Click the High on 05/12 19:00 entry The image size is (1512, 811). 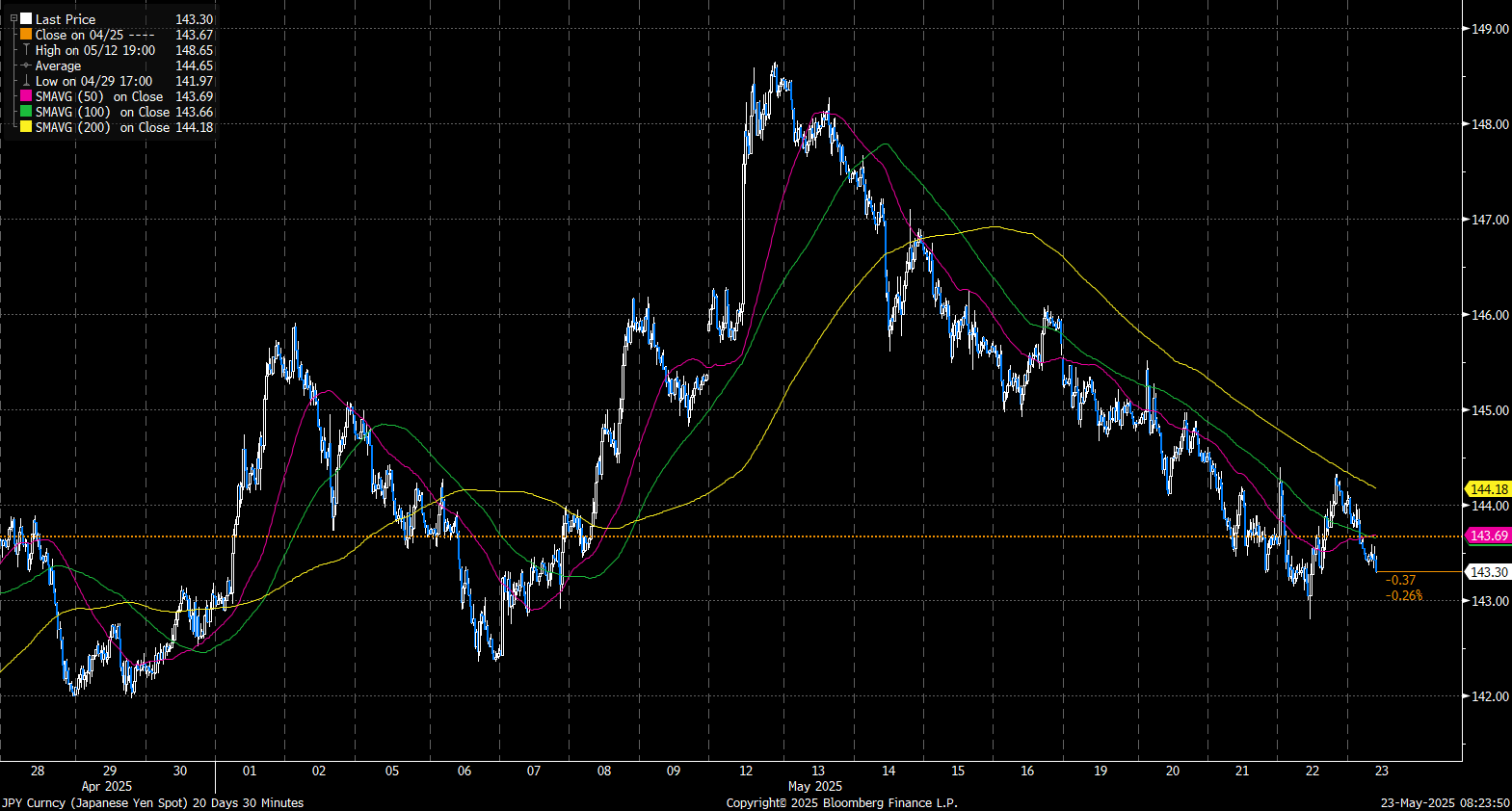coord(94,50)
